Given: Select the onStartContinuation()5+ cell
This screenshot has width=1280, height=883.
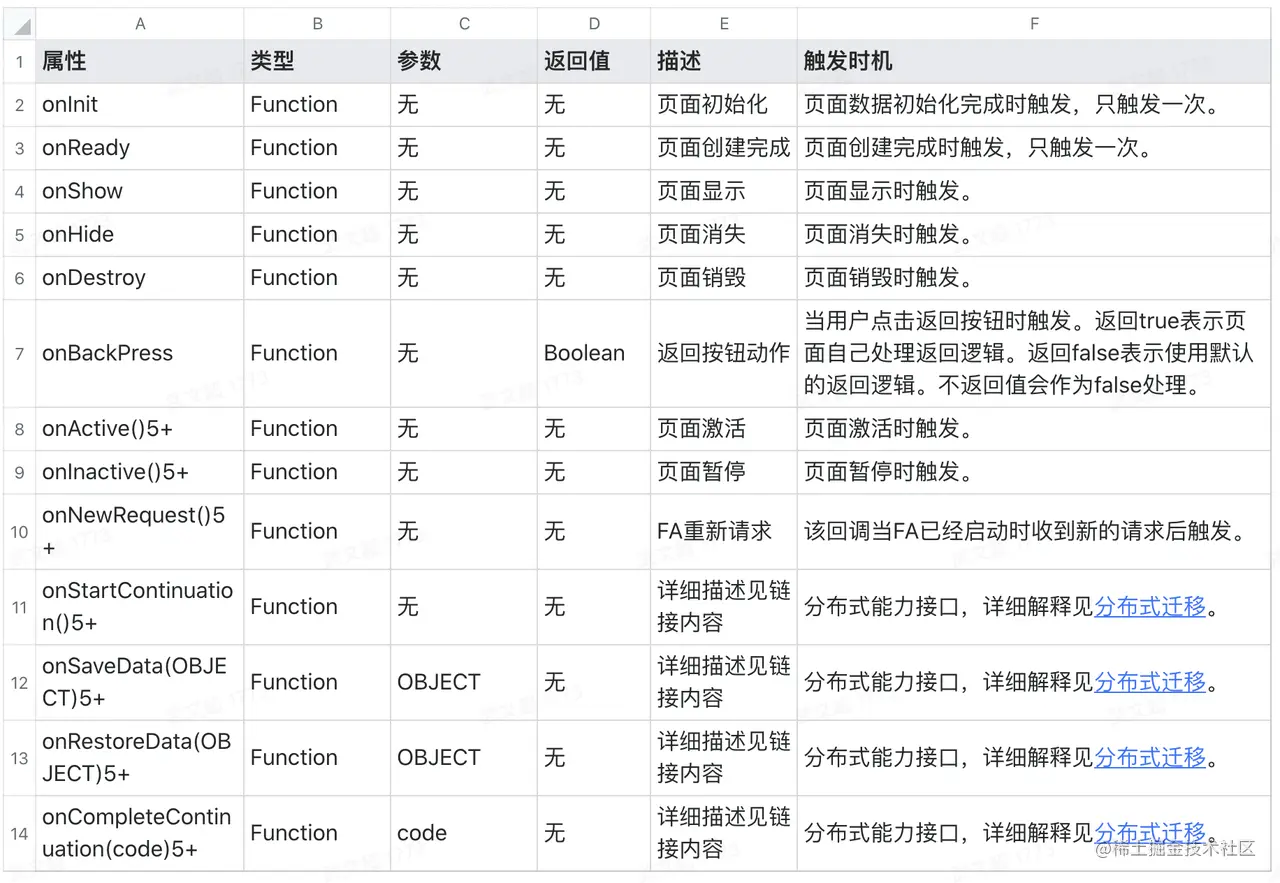Looking at the screenshot, I should tap(140, 606).
